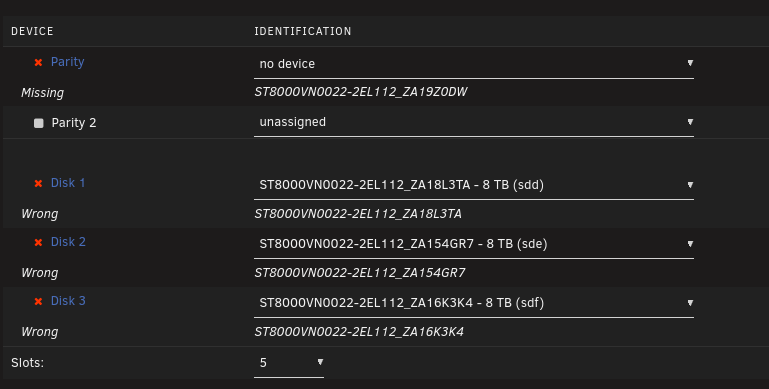Click the red X icon beside Parity

(38, 62)
